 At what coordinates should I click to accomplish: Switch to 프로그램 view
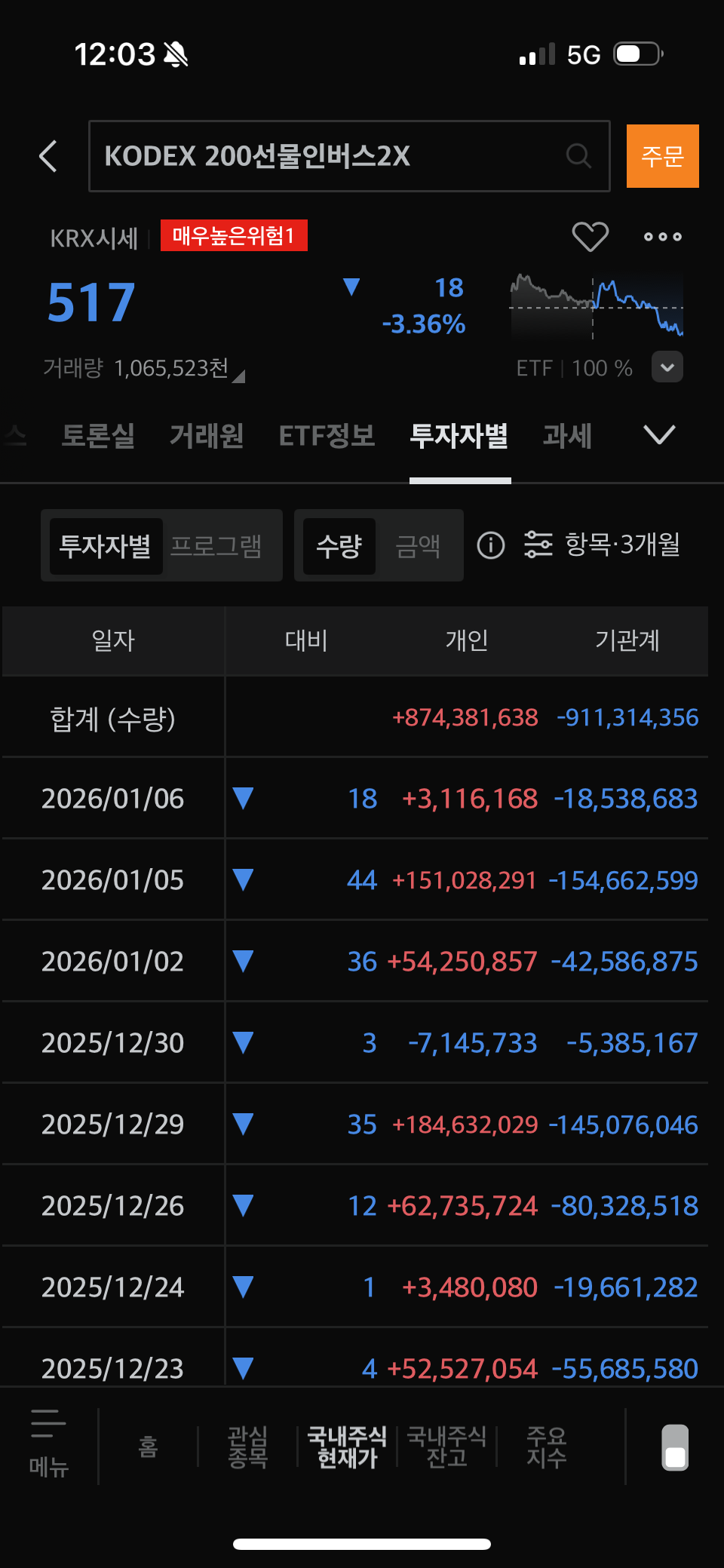point(216,546)
